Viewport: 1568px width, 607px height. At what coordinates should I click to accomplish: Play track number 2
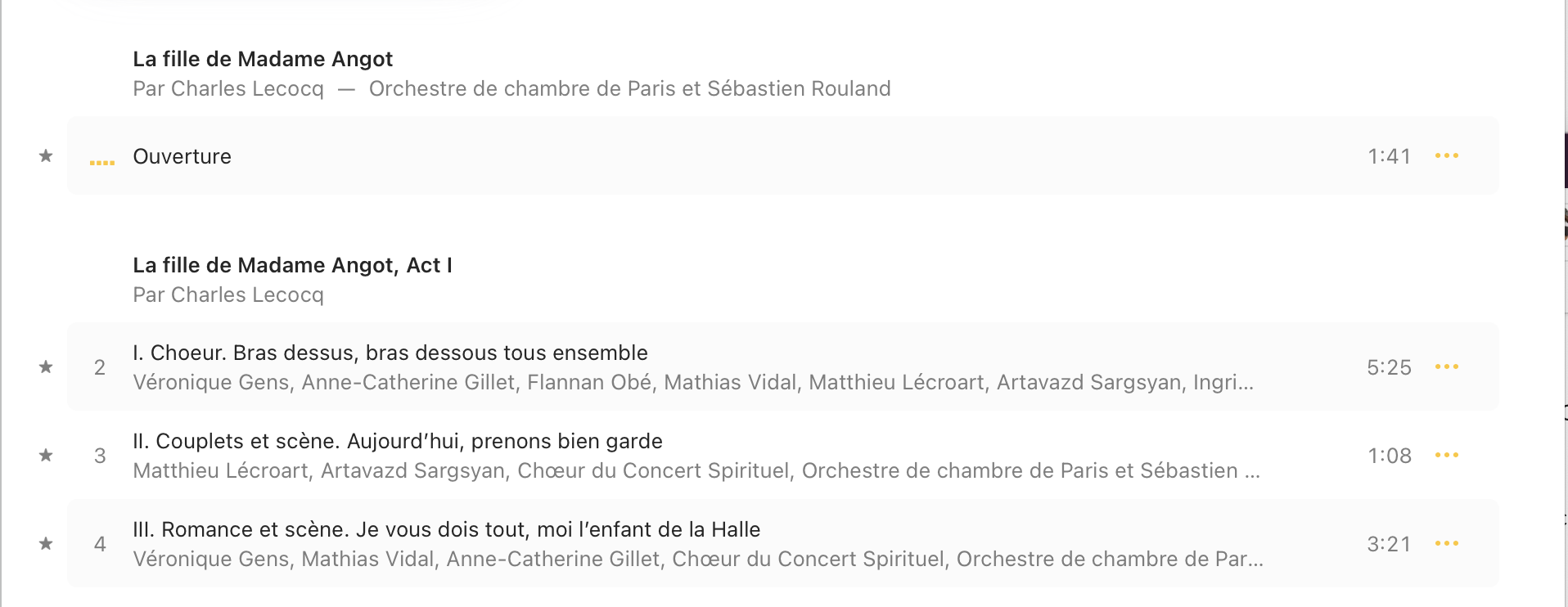click(100, 367)
